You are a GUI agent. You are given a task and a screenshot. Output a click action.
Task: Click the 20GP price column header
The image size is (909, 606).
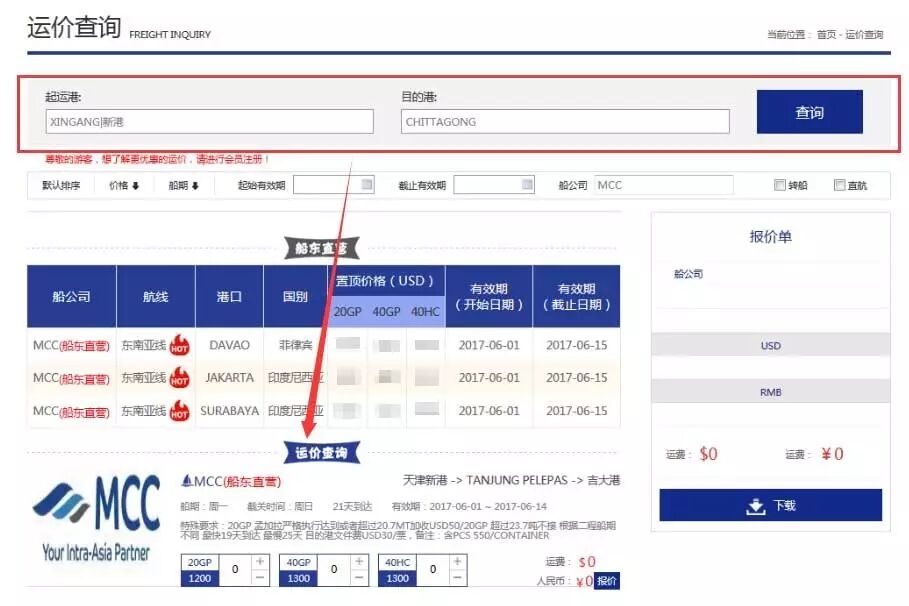point(347,312)
